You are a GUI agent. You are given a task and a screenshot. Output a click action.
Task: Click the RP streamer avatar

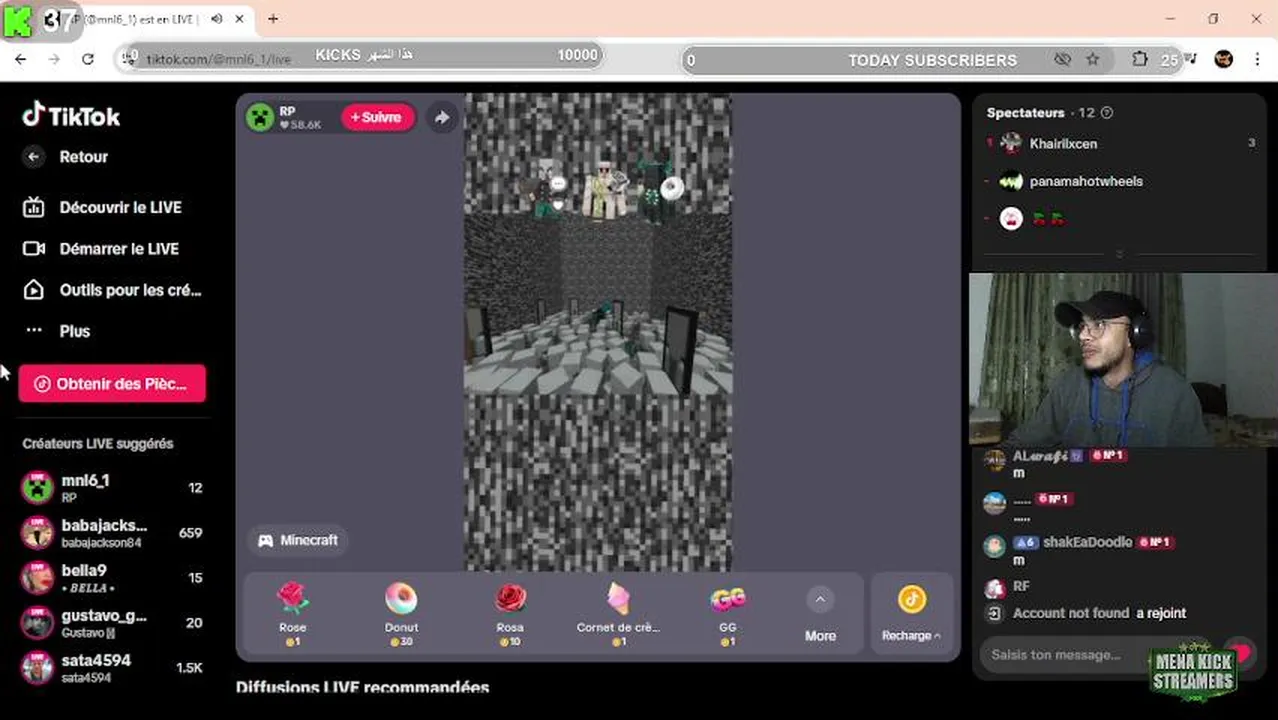[x=260, y=117]
